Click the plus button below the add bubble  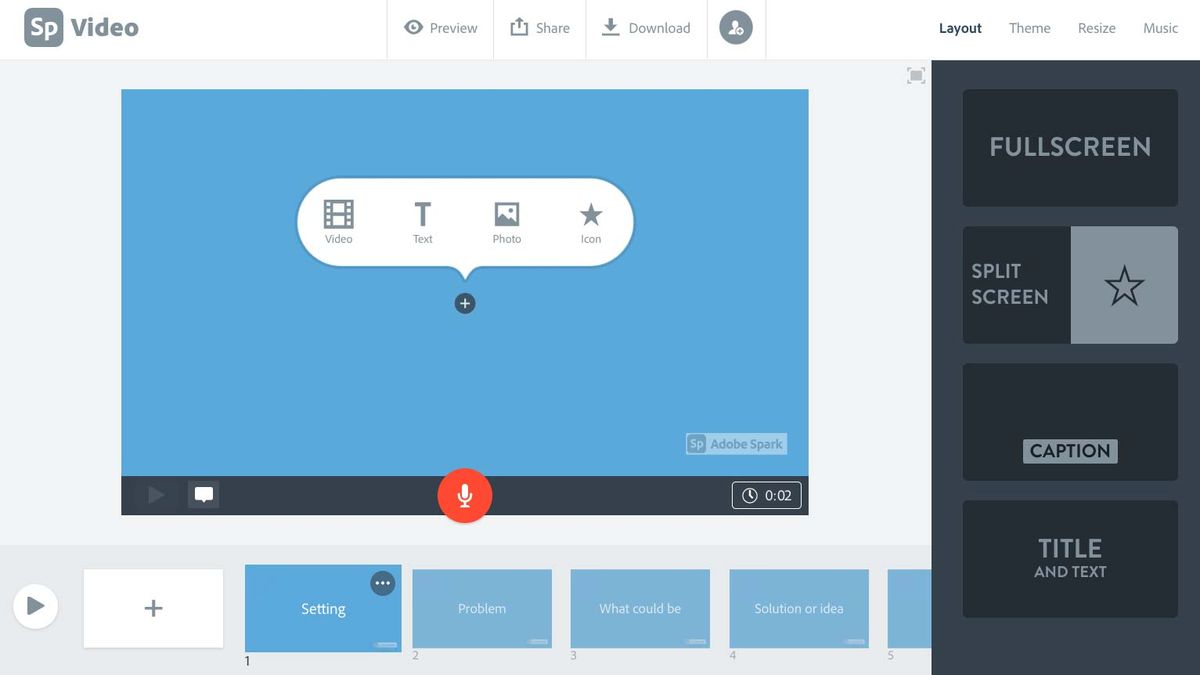click(x=464, y=302)
